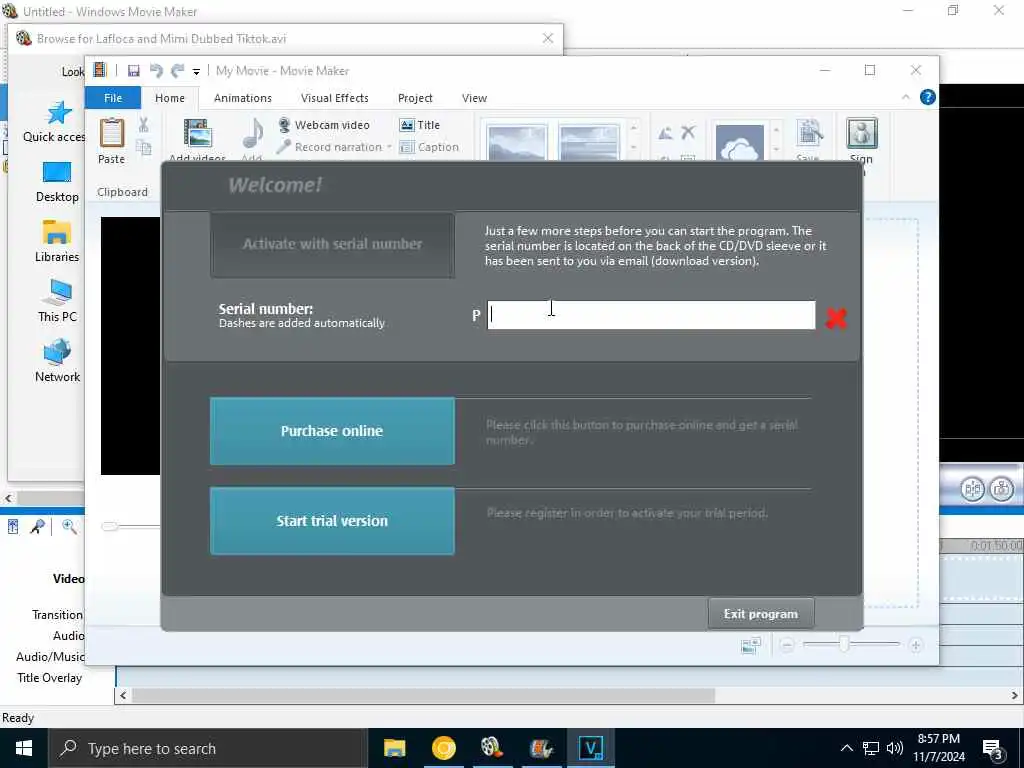Click the Undo arrow in quick access toolbar
1024x768 pixels.
click(156, 71)
